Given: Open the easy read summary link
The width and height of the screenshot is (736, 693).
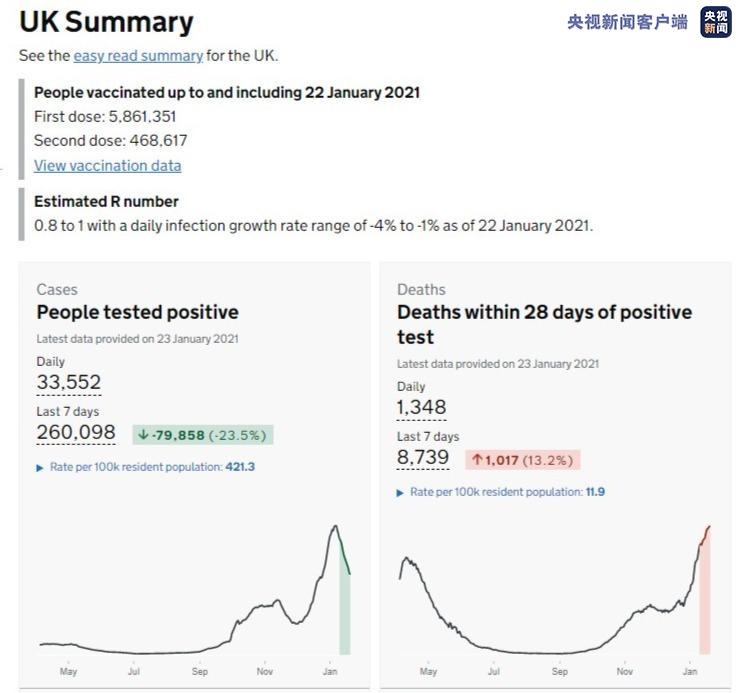Looking at the screenshot, I should pyautogui.click(x=138, y=56).
